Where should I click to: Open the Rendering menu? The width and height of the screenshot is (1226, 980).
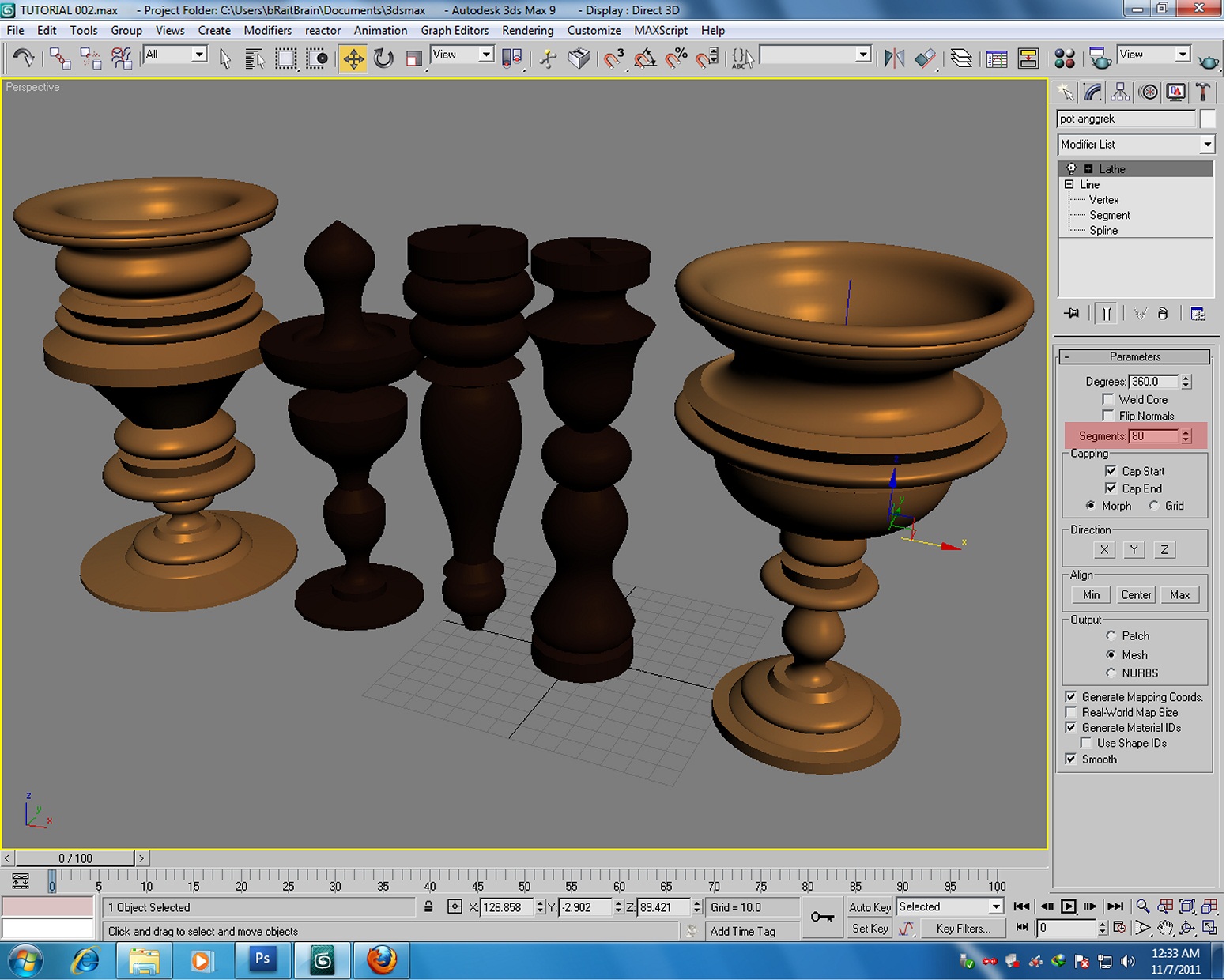pyautogui.click(x=527, y=30)
